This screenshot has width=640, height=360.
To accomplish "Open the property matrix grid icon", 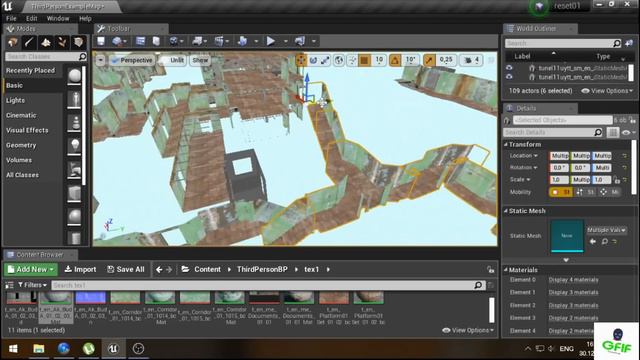I will click(x=612, y=132).
